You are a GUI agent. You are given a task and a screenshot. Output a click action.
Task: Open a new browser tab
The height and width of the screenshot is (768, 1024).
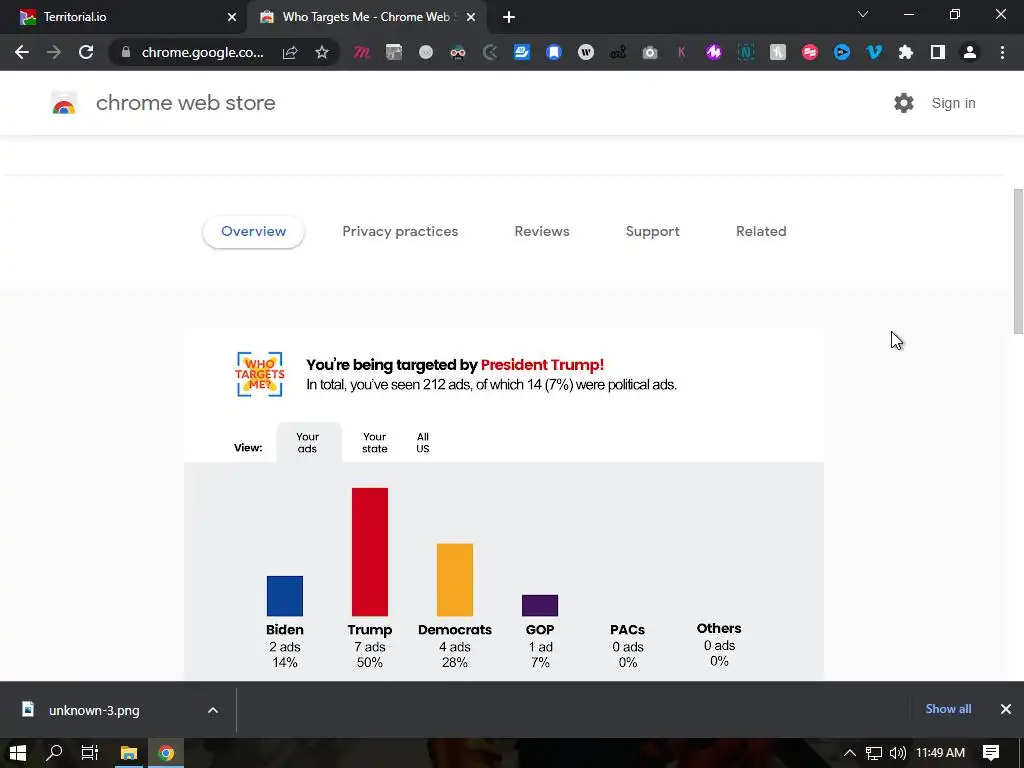tap(509, 17)
